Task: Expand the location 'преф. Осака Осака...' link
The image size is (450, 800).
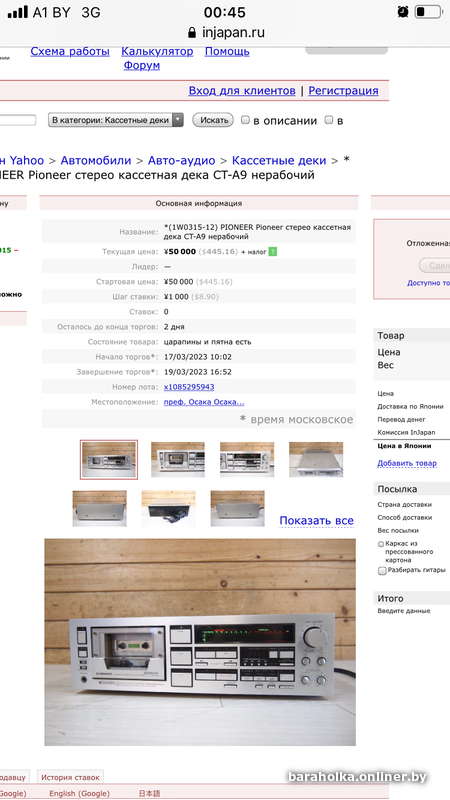Action: pyautogui.click(x=204, y=402)
